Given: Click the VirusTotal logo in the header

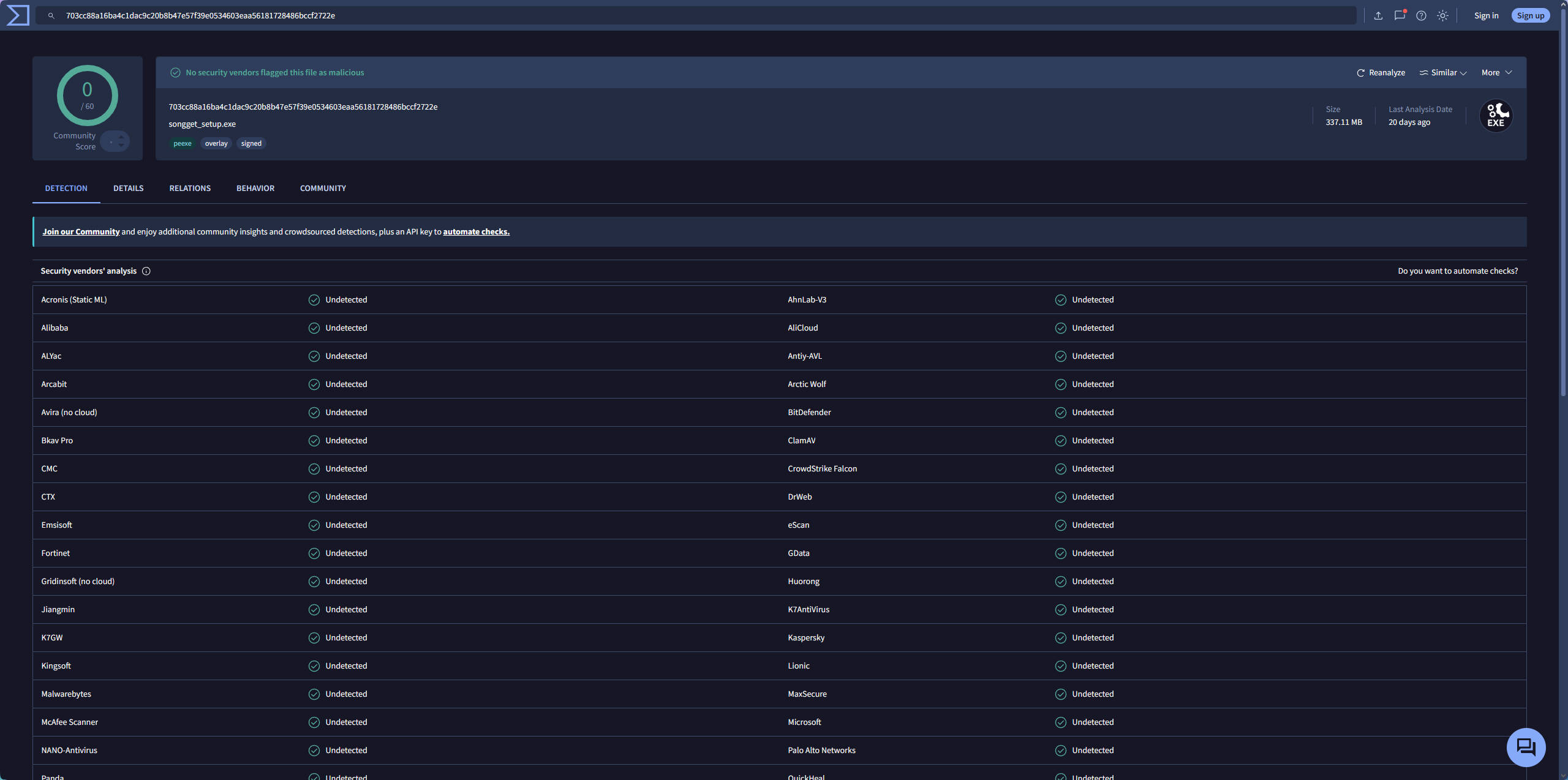Looking at the screenshot, I should click(18, 15).
